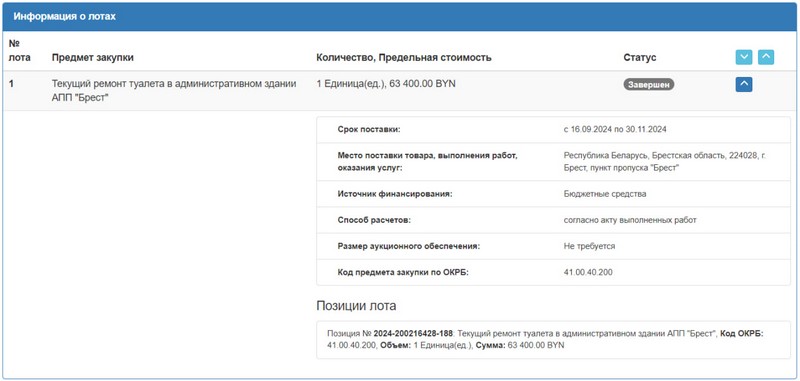Click the Источник финансирования label
Image resolution: width=800 pixels, height=381 pixels.
pyautogui.click(x=395, y=194)
